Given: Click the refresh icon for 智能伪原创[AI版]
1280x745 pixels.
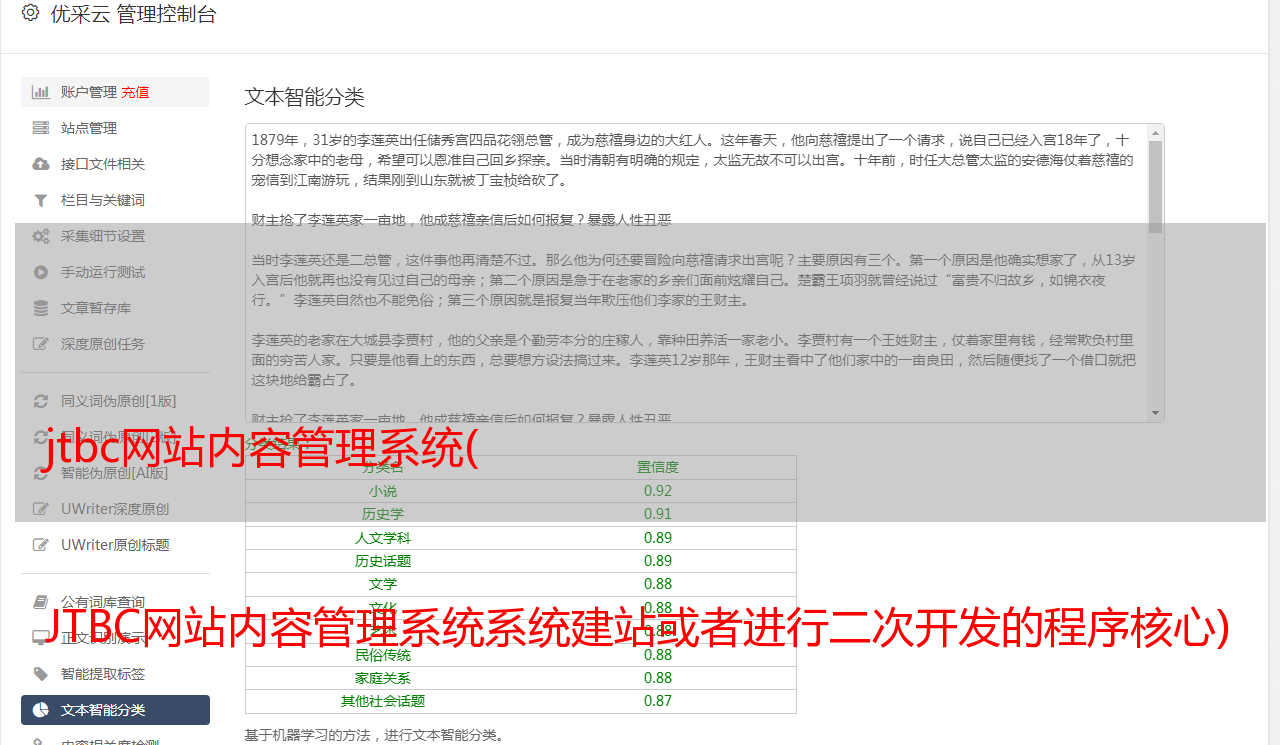Looking at the screenshot, I should 41,473.
